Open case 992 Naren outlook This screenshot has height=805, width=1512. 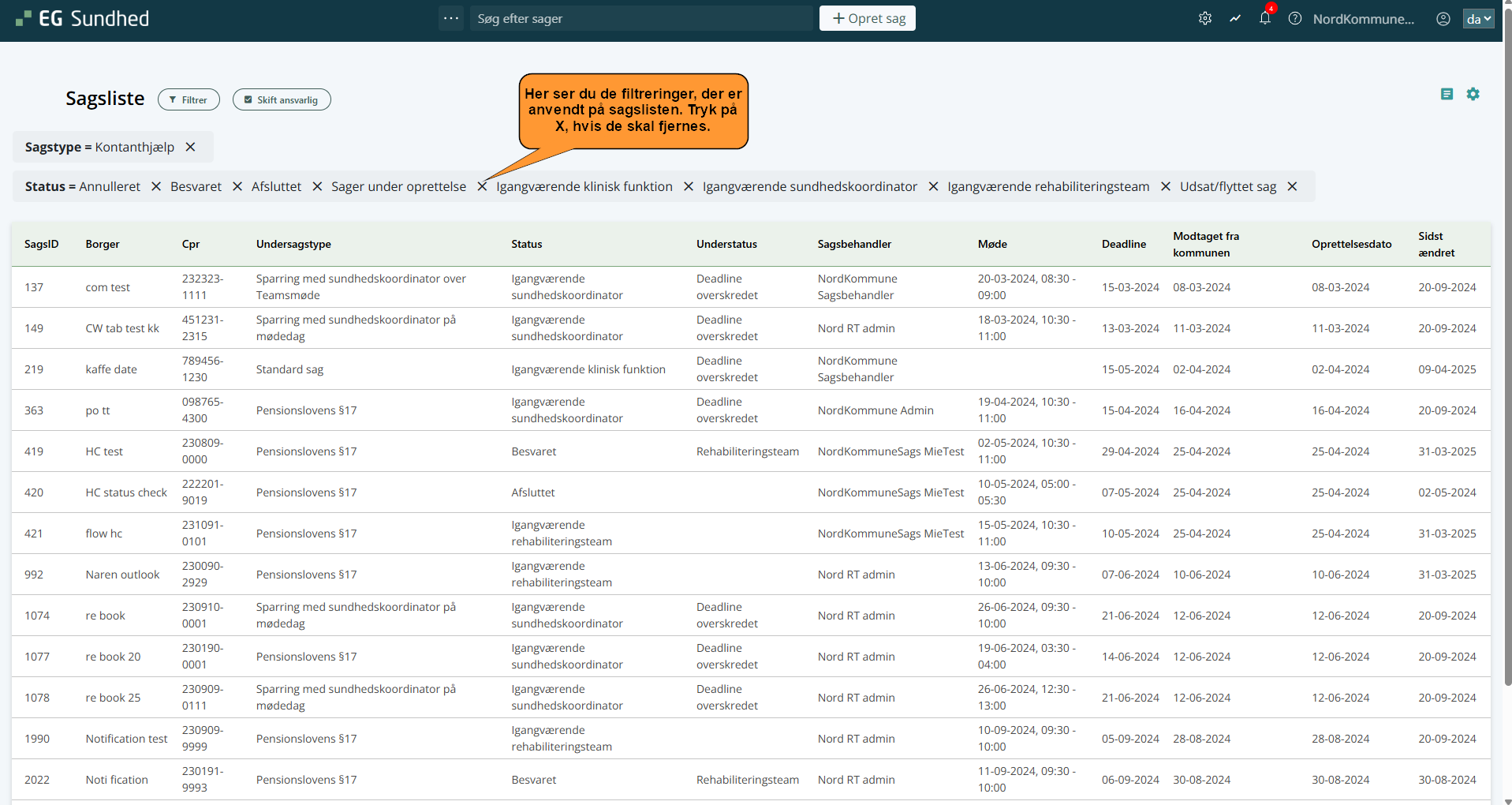coord(751,575)
